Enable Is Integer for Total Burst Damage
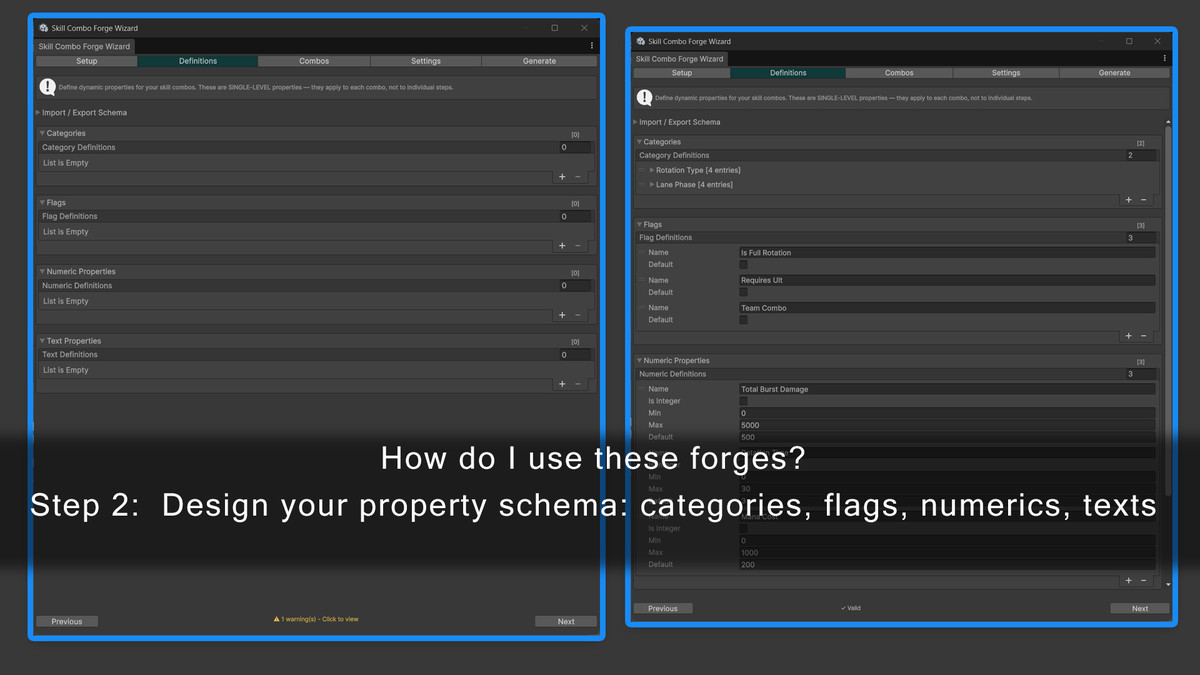 pos(743,401)
